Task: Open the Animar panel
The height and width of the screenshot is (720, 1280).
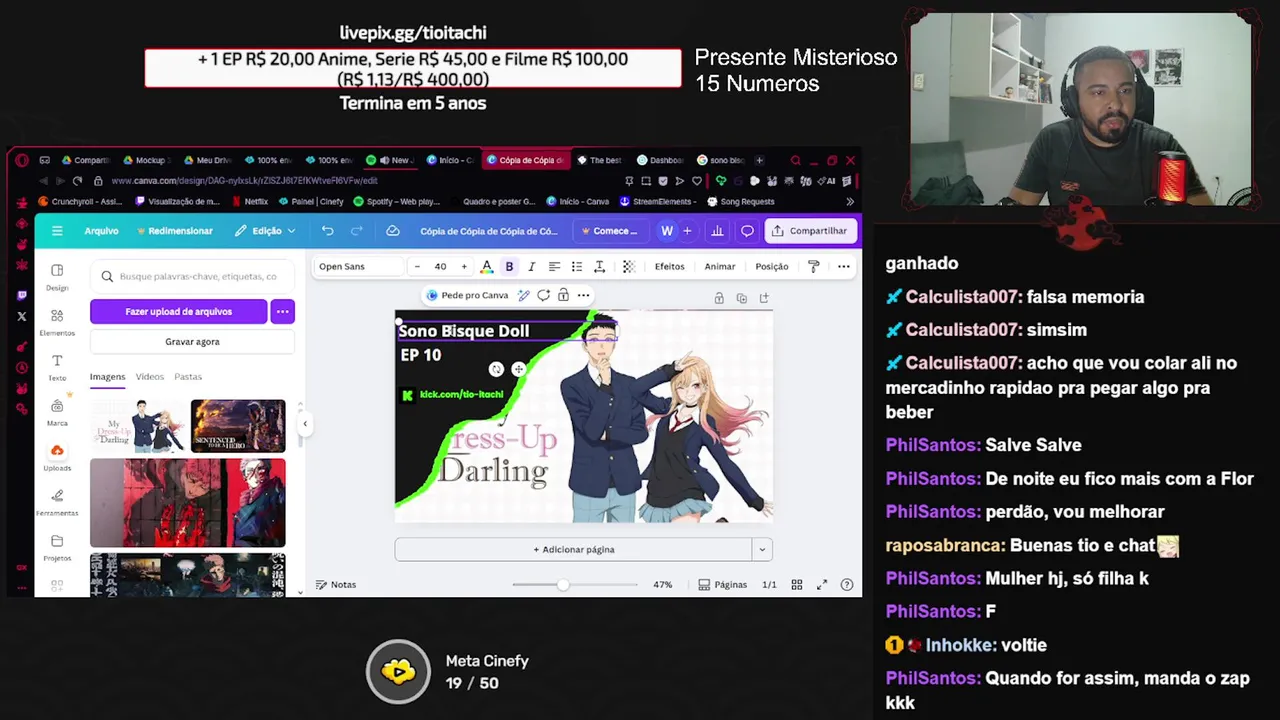Action: tap(720, 267)
